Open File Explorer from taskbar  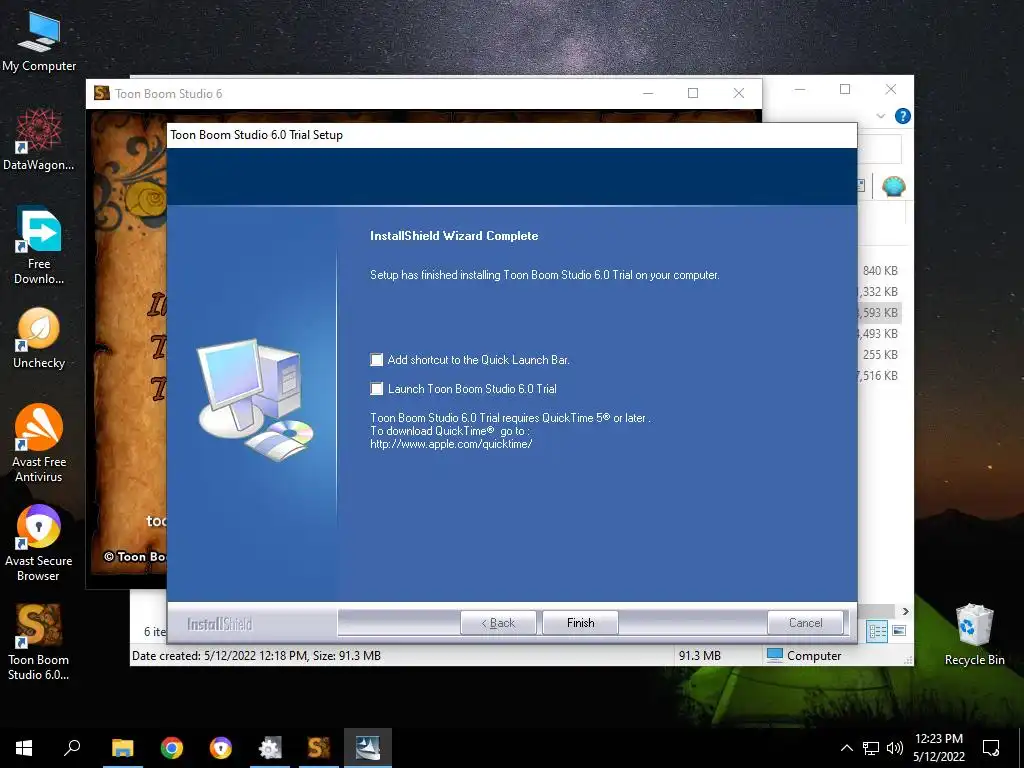122,748
